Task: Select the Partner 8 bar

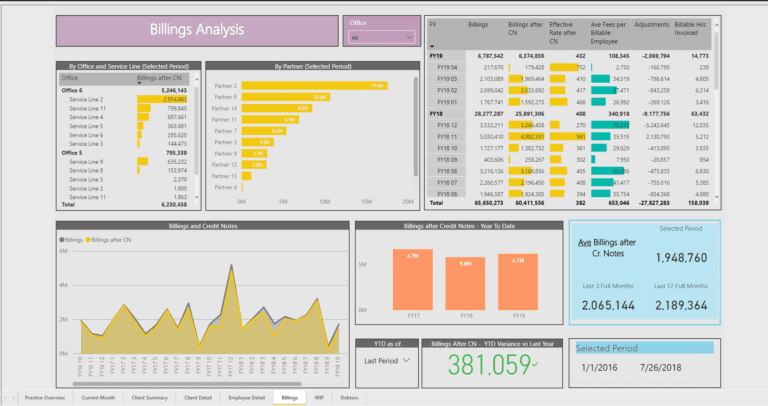Action: click(286, 97)
